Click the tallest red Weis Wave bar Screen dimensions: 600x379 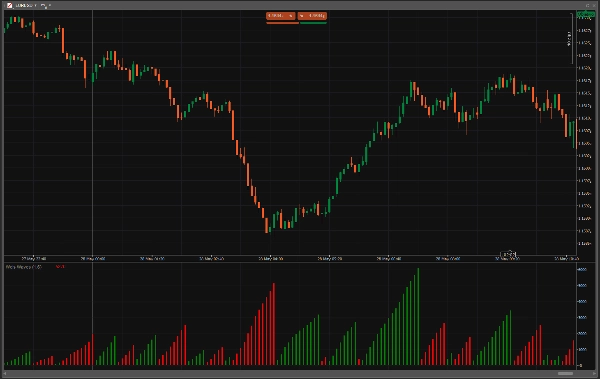coord(274,324)
